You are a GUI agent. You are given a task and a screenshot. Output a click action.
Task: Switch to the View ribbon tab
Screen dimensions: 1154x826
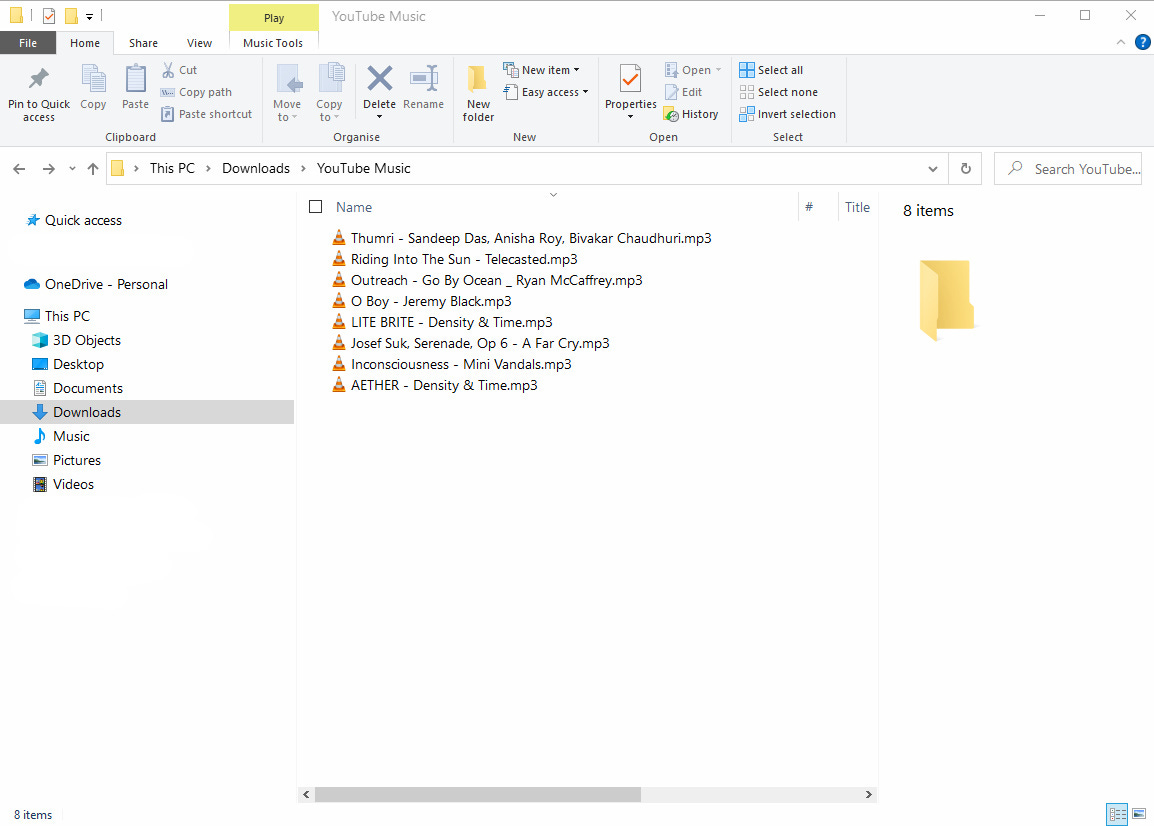(x=199, y=43)
